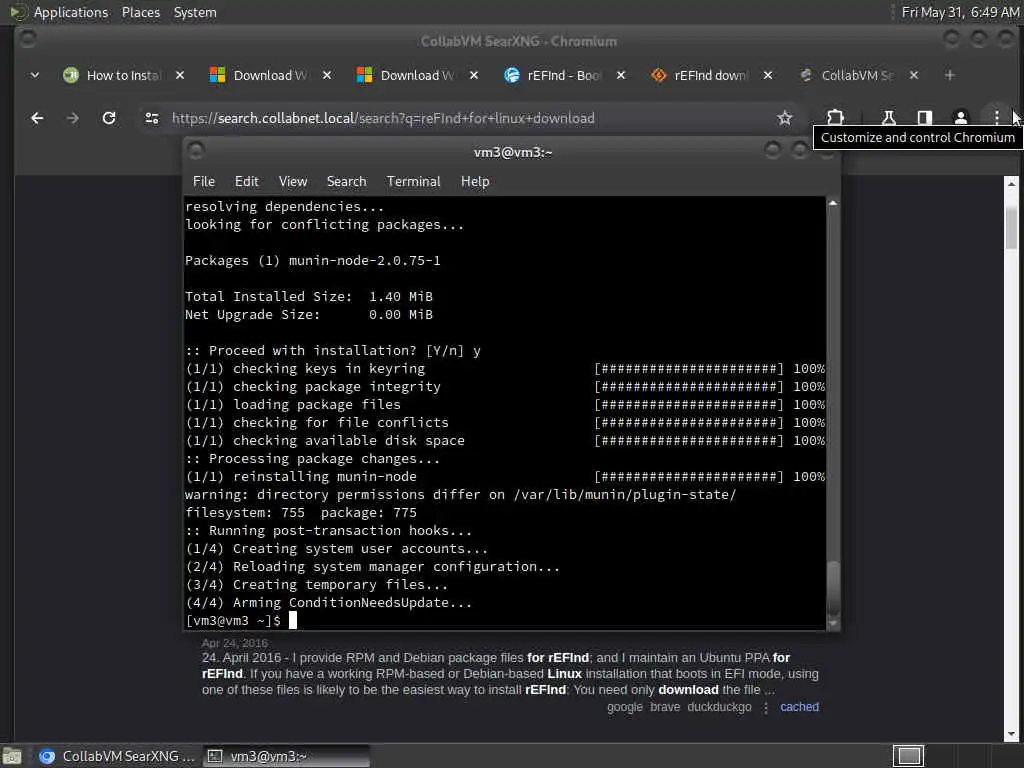Open the terminal Search menu

tap(346, 182)
